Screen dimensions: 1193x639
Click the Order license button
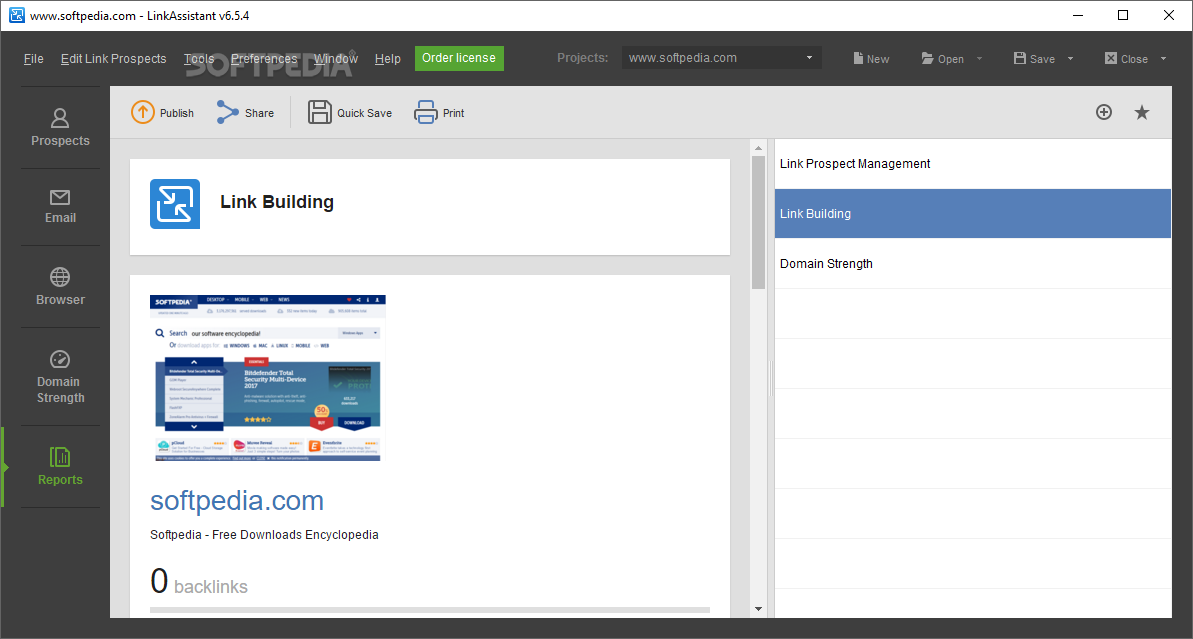[x=459, y=58]
